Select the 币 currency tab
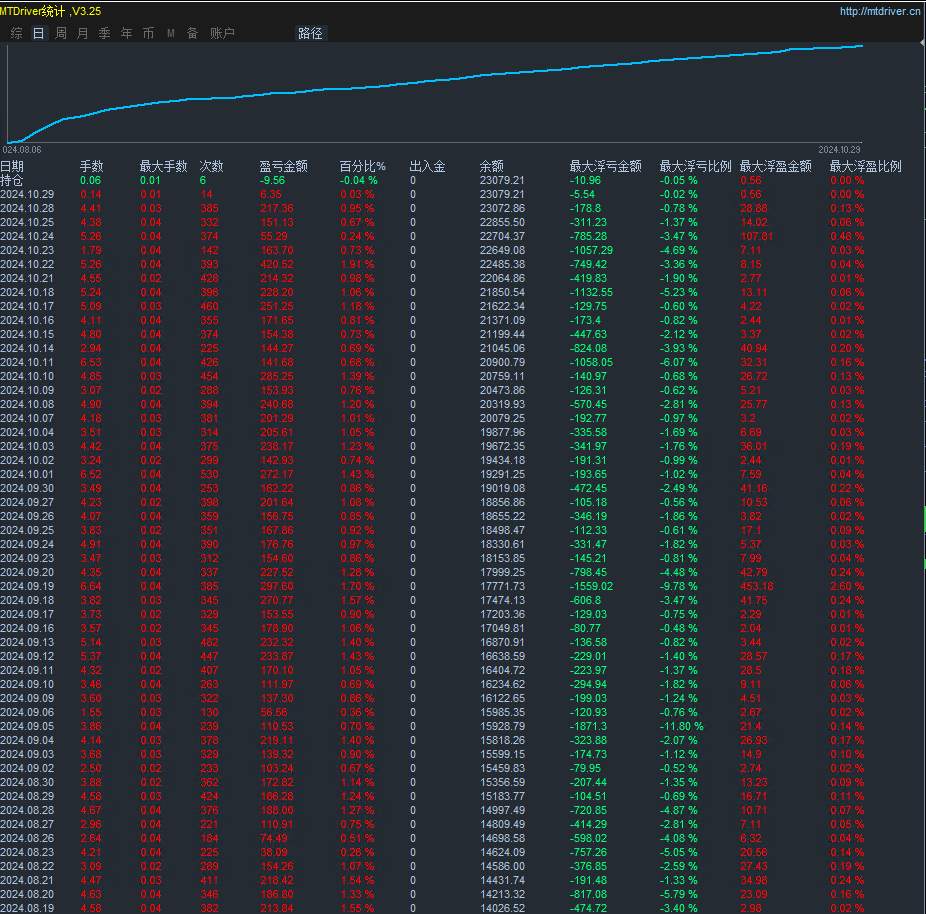Viewport: 926px width, 914px height. pos(148,33)
